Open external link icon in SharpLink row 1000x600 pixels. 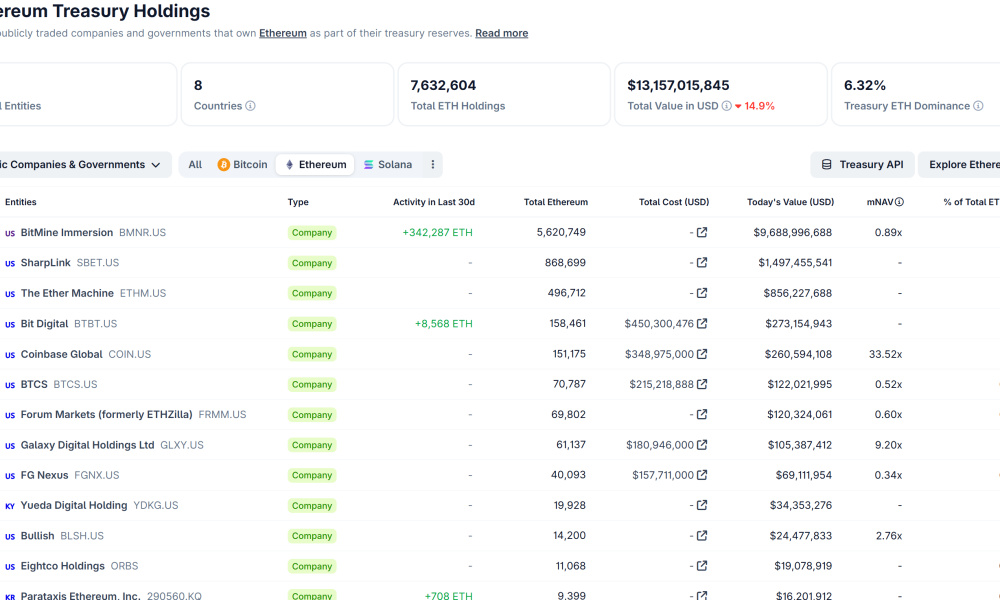point(702,262)
